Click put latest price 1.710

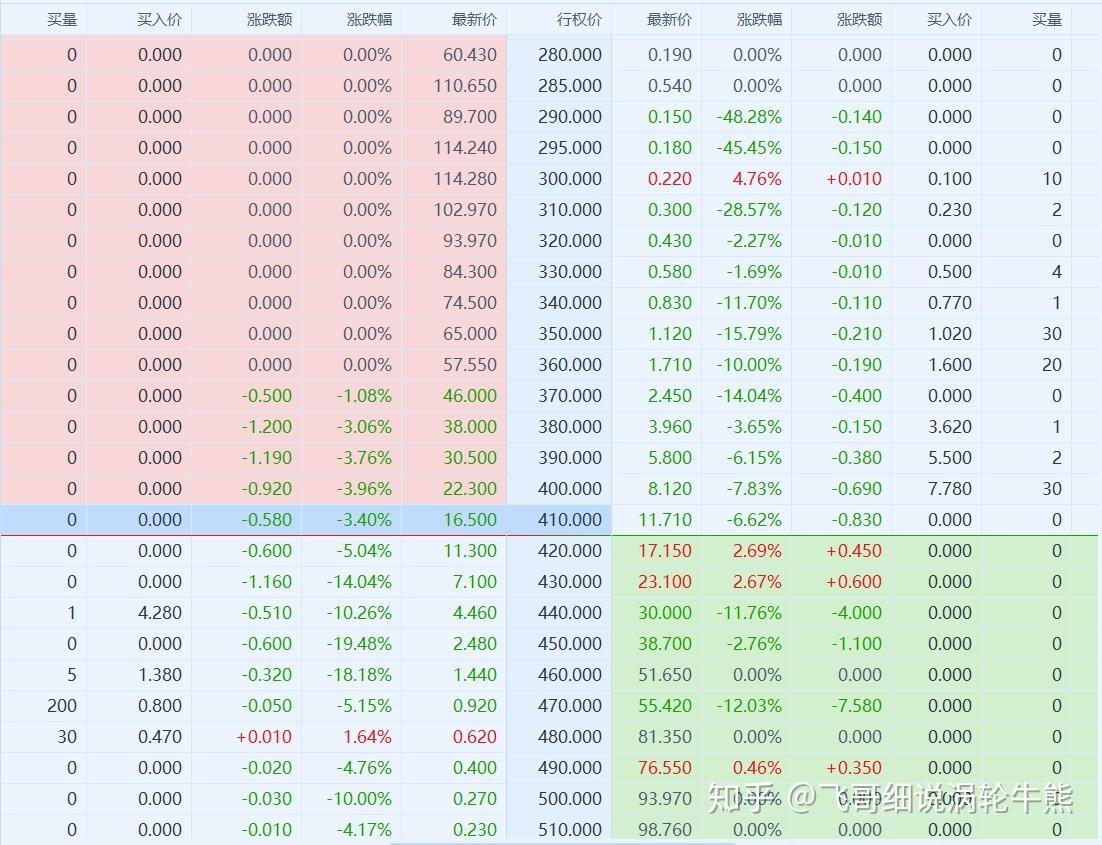click(670, 365)
